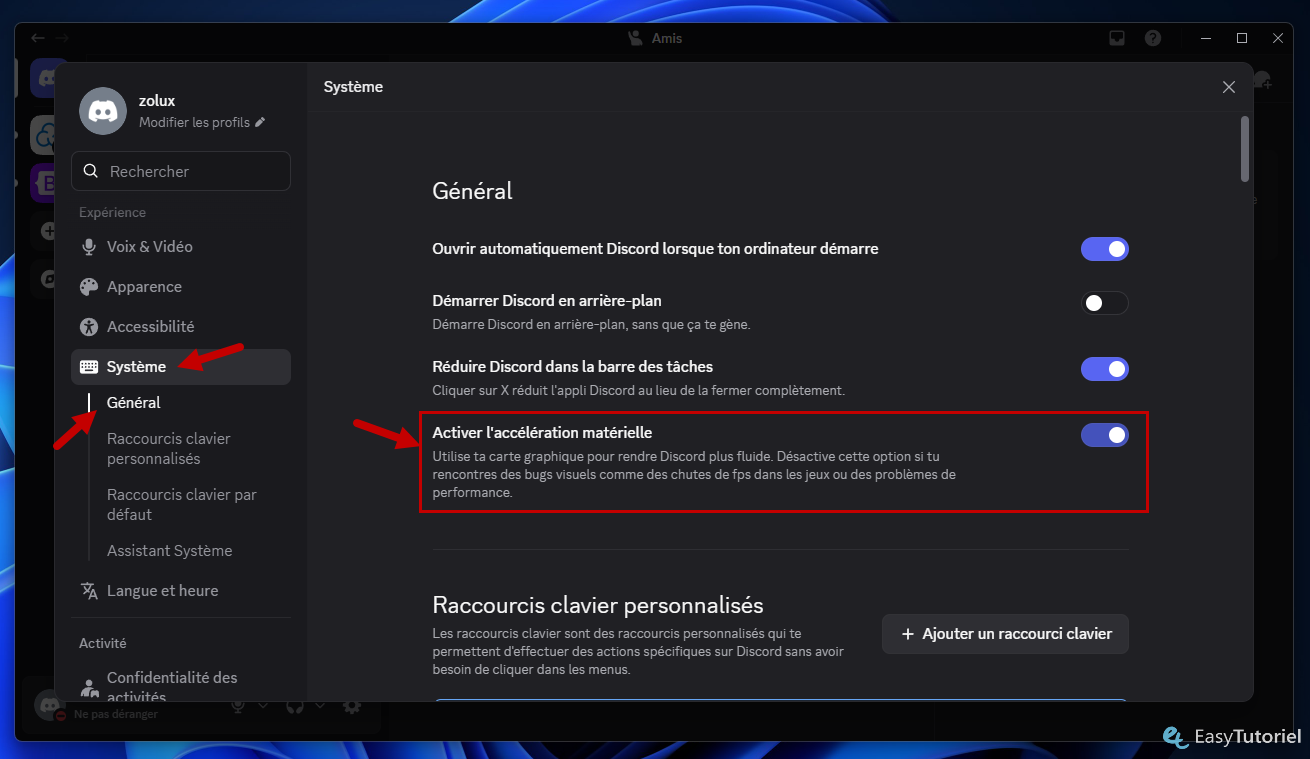The width and height of the screenshot is (1310, 759).
Task: Click the microphone icon in user panel
Action: [238, 706]
